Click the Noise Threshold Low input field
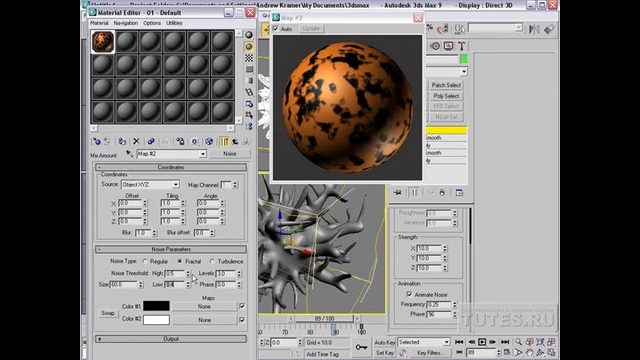640x360 pixels. (175, 284)
